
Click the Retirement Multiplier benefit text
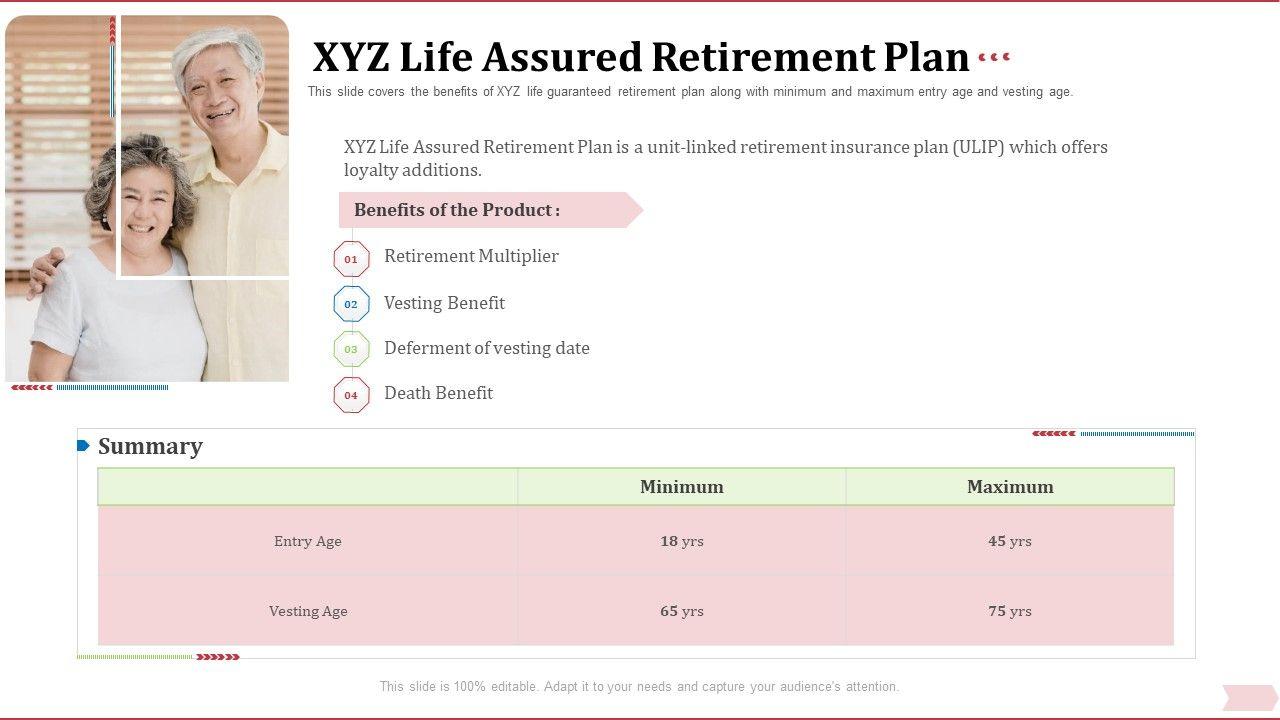471,256
